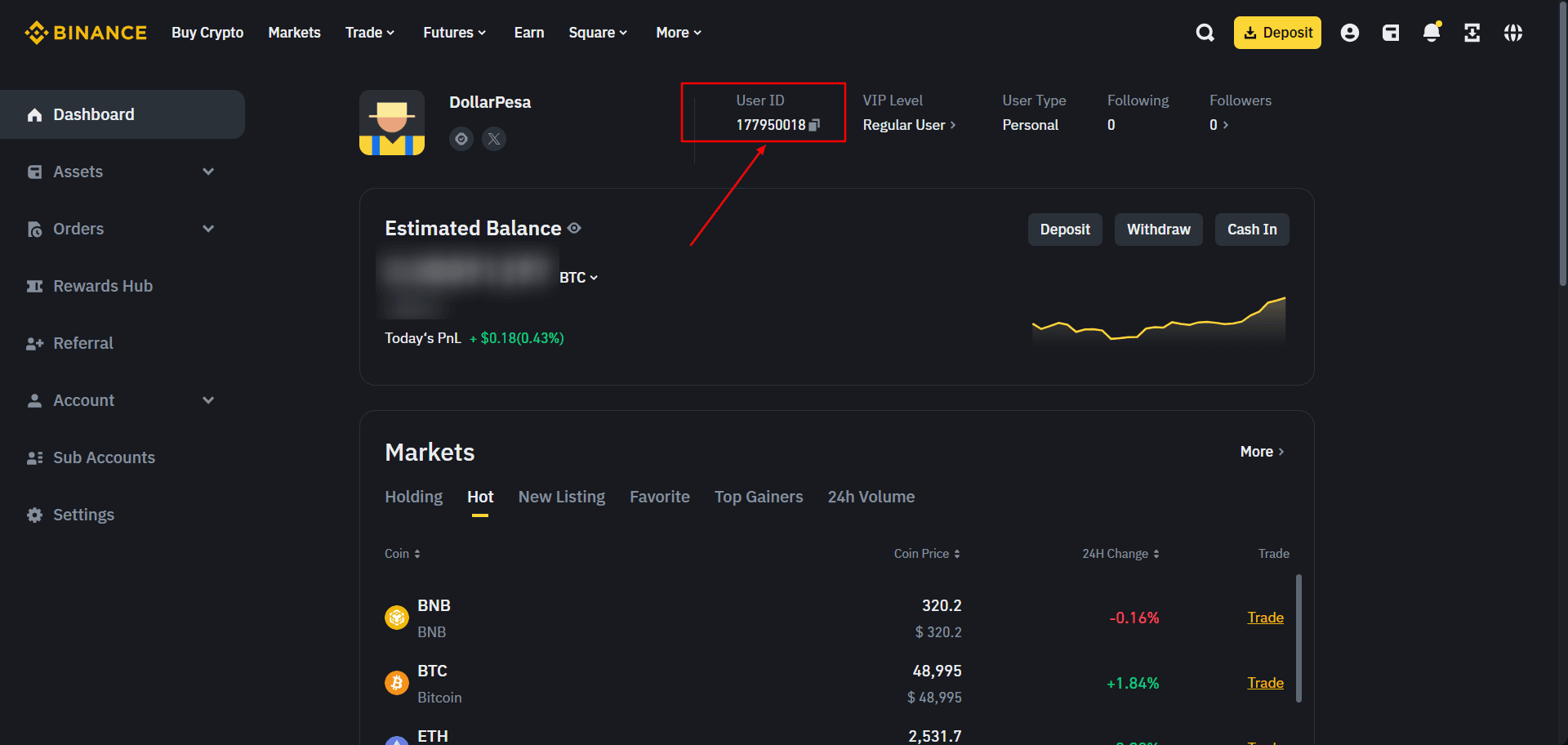Open the search icon in the header
This screenshot has height=745, width=1568.
pyautogui.click(x=1205, y=33)
